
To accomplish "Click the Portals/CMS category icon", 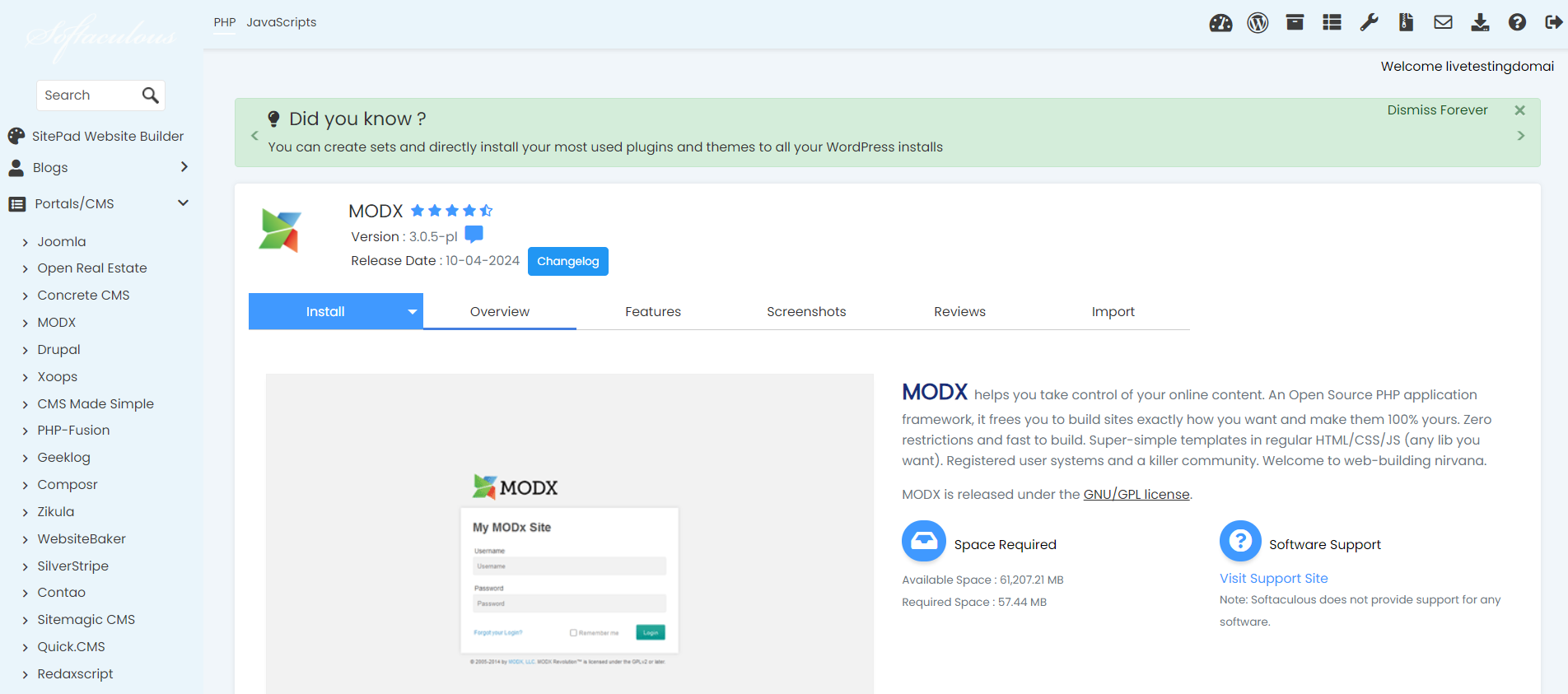I will pyautogui.click(x=16, y=204).
